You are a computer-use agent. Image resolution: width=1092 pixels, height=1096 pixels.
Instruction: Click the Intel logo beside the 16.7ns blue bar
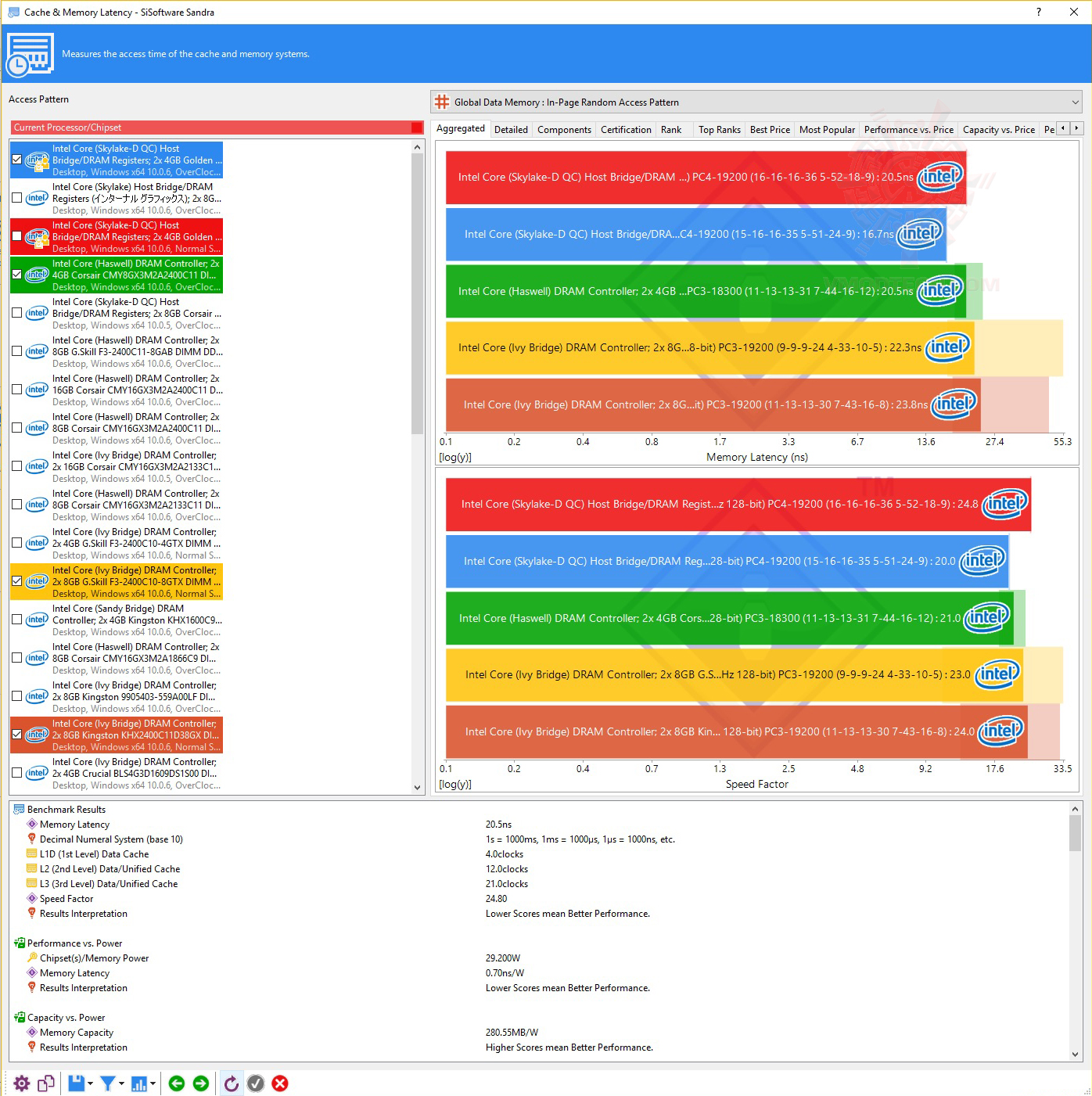point(920,233)
